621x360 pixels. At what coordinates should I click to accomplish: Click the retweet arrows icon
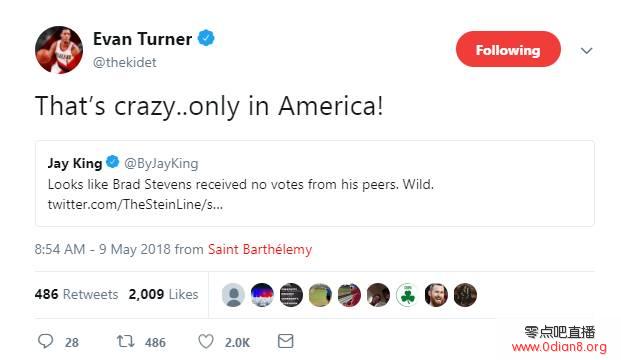[126, 341]
